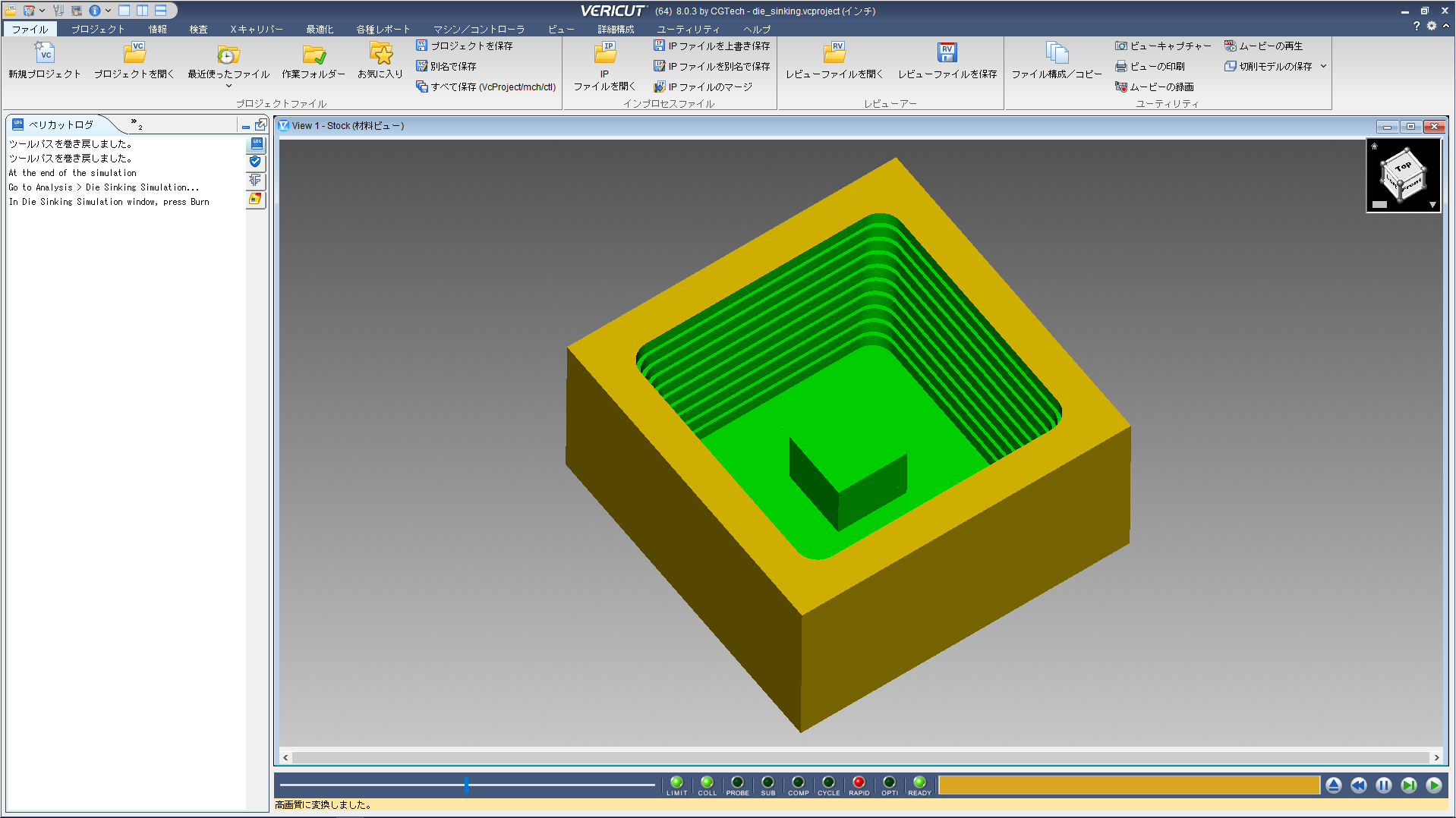Toggle the LIMIT status light
Viewport: 1456px width, 818px height.
point(676,782)
